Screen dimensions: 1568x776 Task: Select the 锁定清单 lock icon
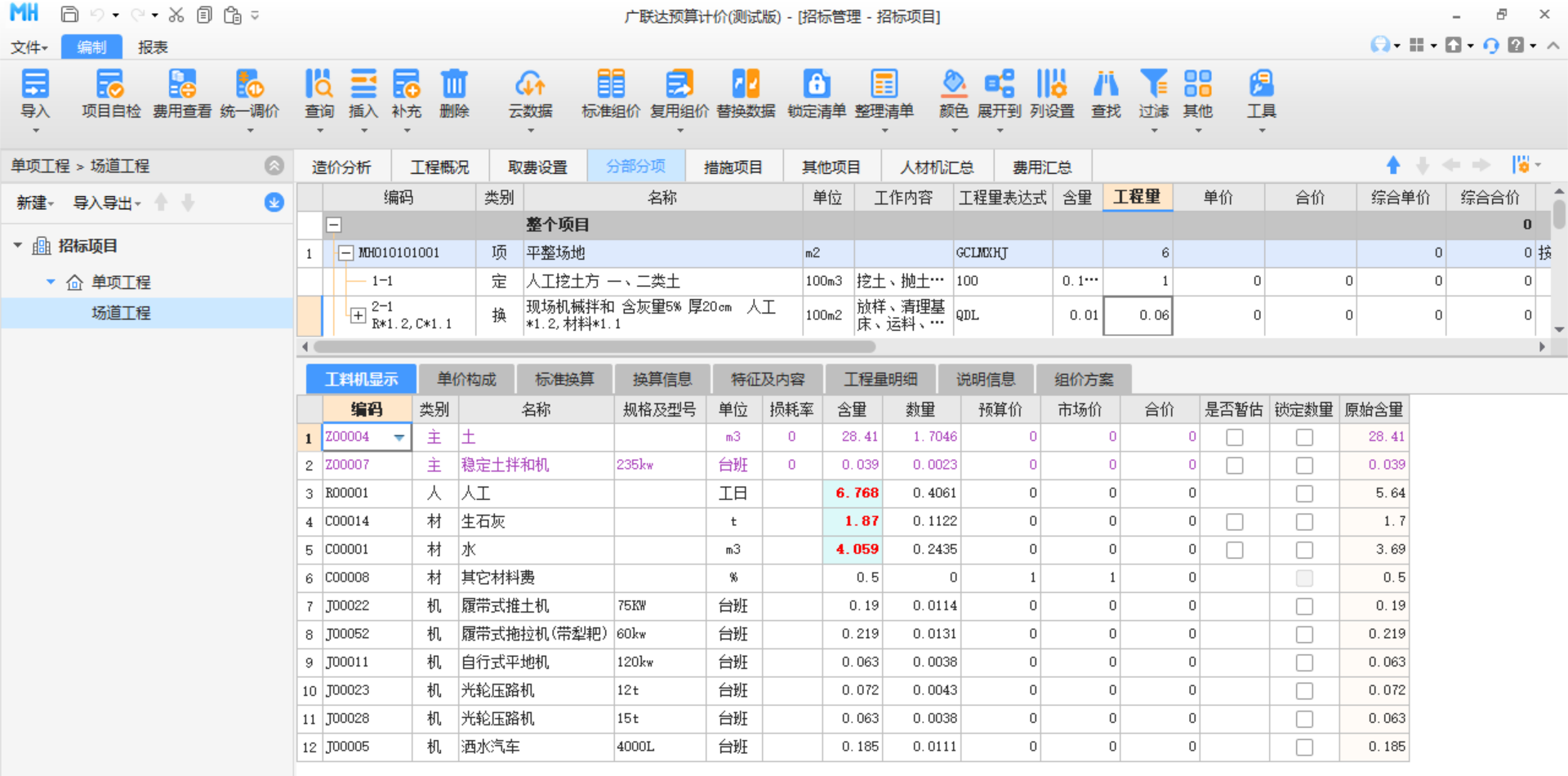[816, 85]
